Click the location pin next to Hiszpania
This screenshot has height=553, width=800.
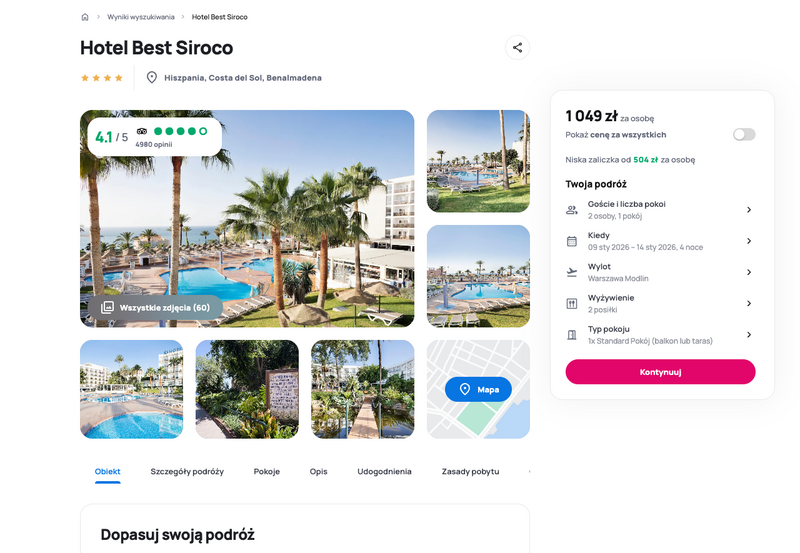152,78
